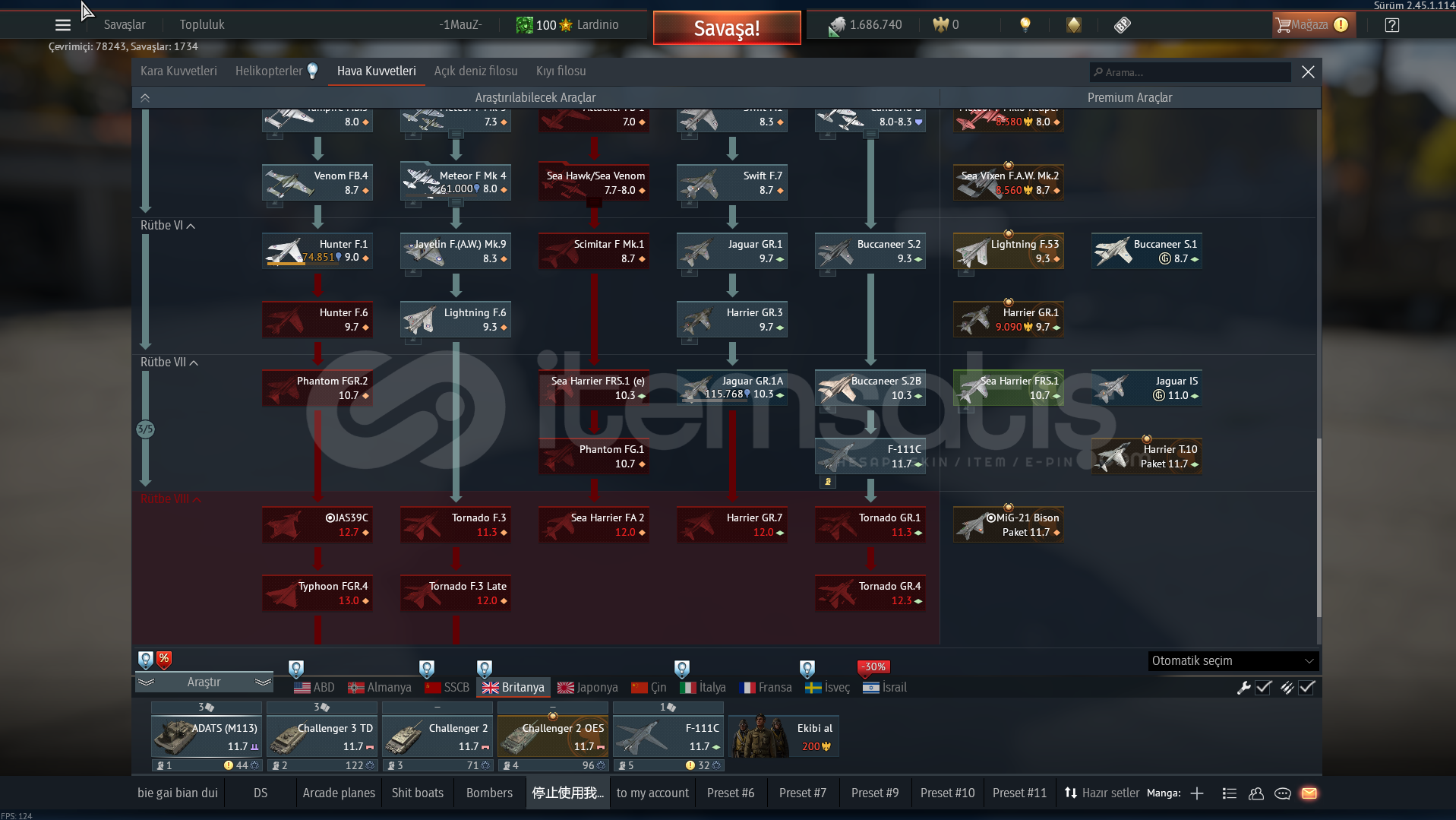Click the lightbulb bonus marker above İsveç
This screenshot has width=1456, height=820.
coord(807,669)
